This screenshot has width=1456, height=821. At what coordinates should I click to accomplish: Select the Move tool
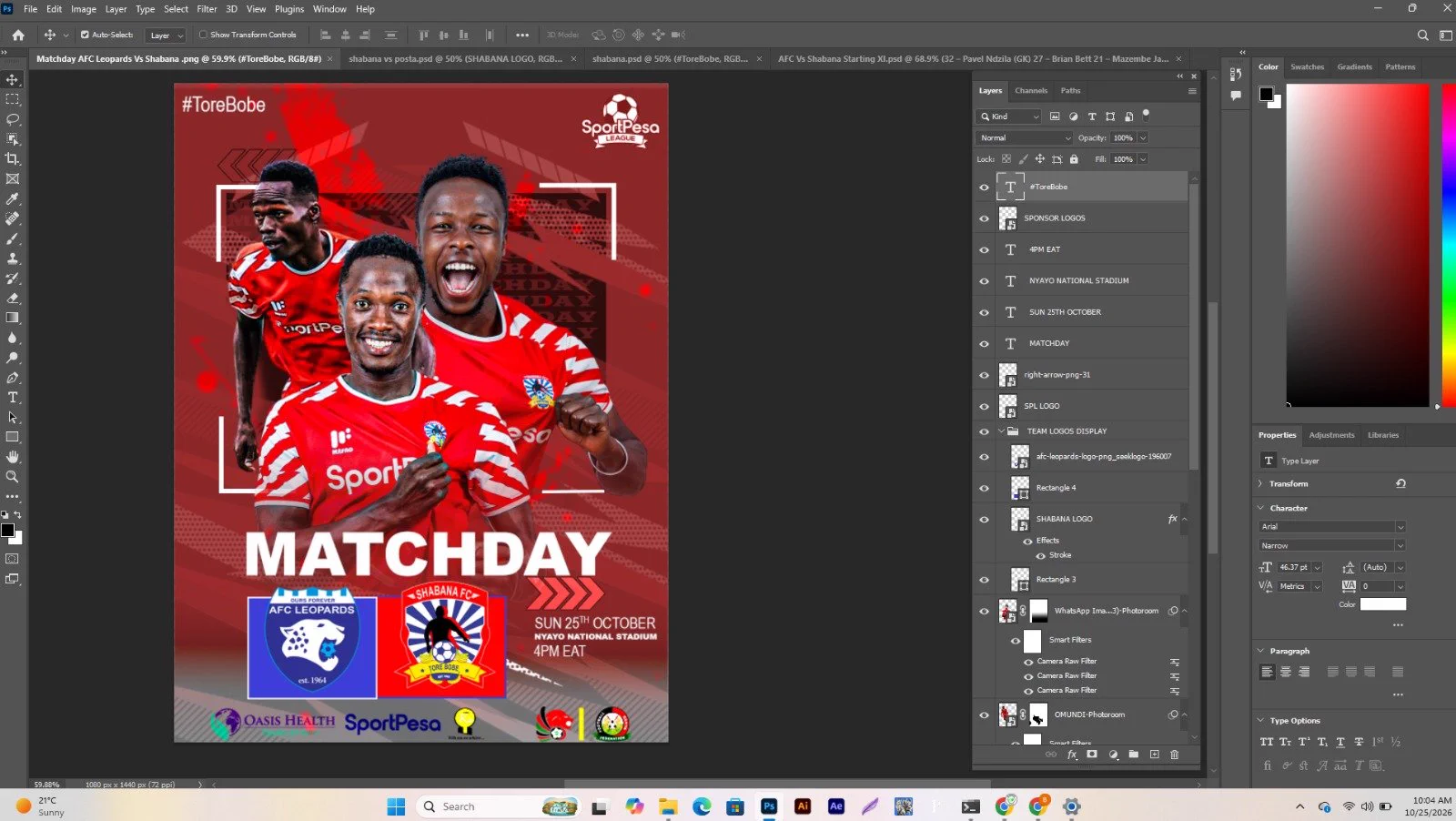click(x=13, y=80)
